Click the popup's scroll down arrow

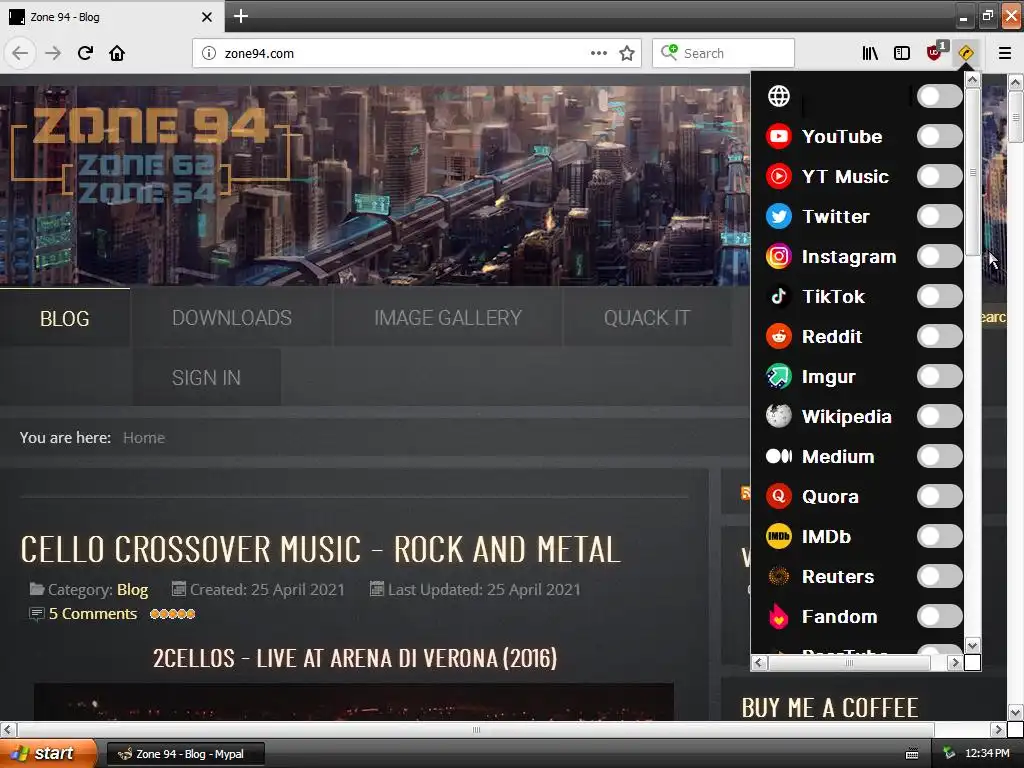pyautogui.click(x=972, y=645)
